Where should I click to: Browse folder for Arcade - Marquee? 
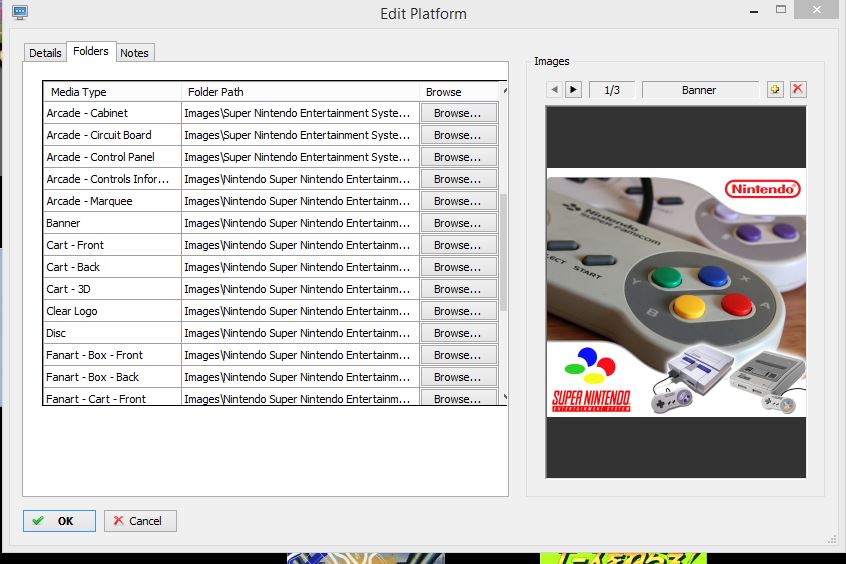[x=458, y=201]
